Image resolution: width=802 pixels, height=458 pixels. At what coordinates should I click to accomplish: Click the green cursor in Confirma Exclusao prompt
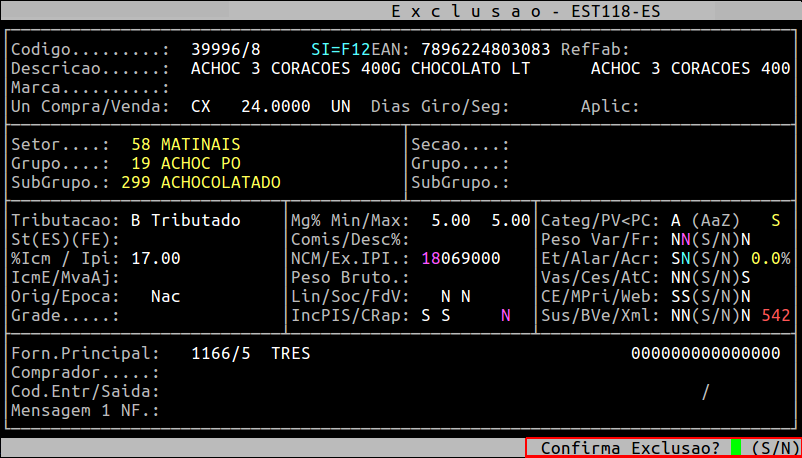736,448
